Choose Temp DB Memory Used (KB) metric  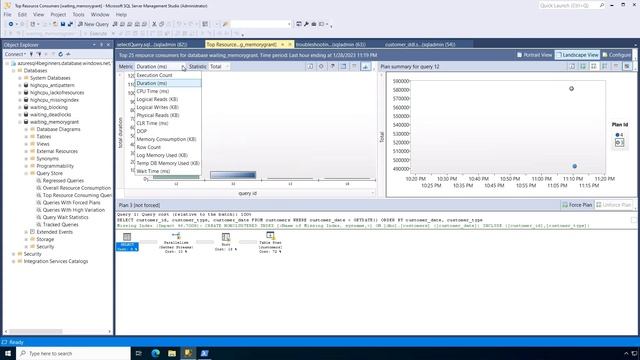point(168,163)
